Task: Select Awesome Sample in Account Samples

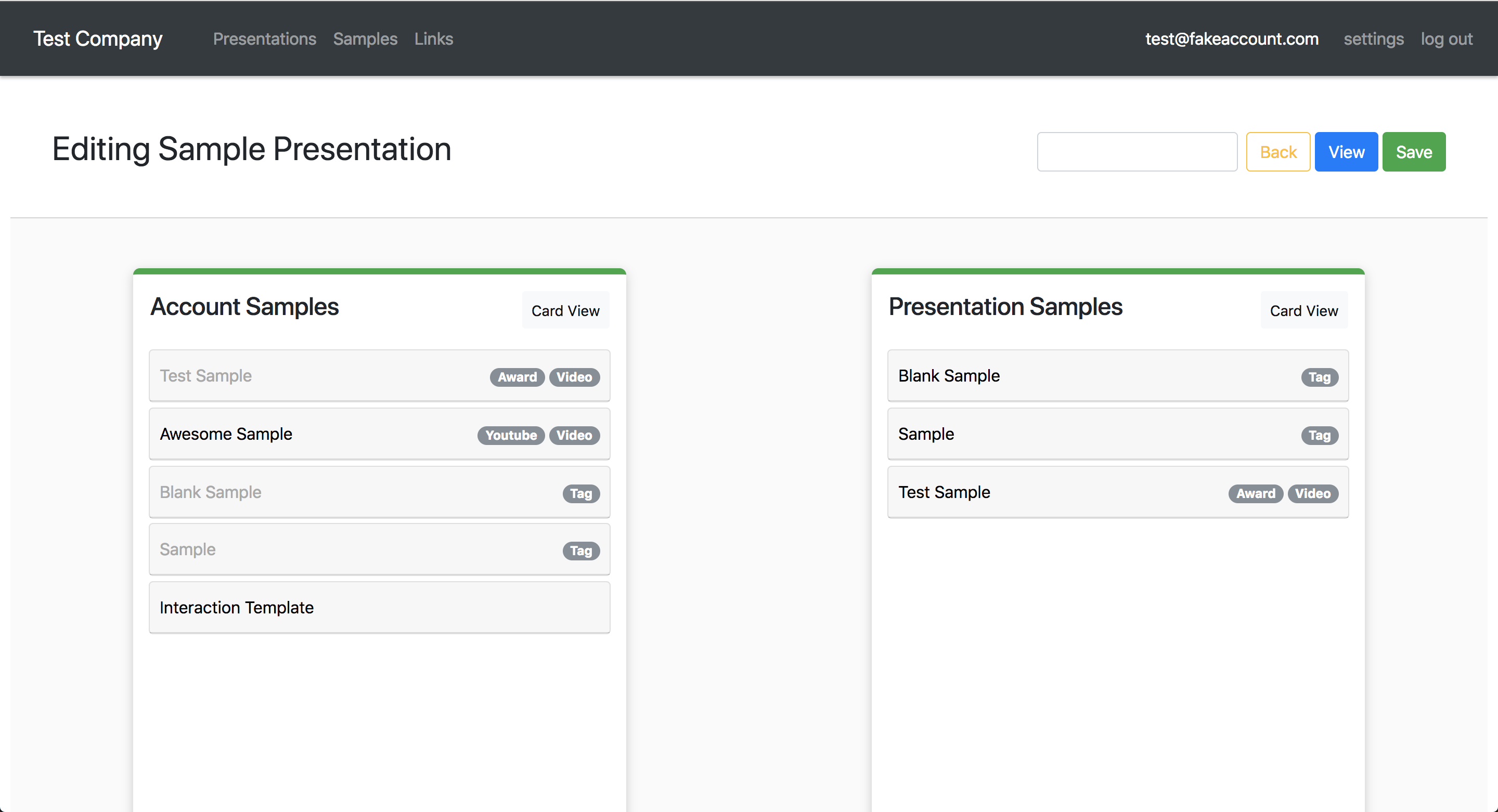Action: click(226, 434)
